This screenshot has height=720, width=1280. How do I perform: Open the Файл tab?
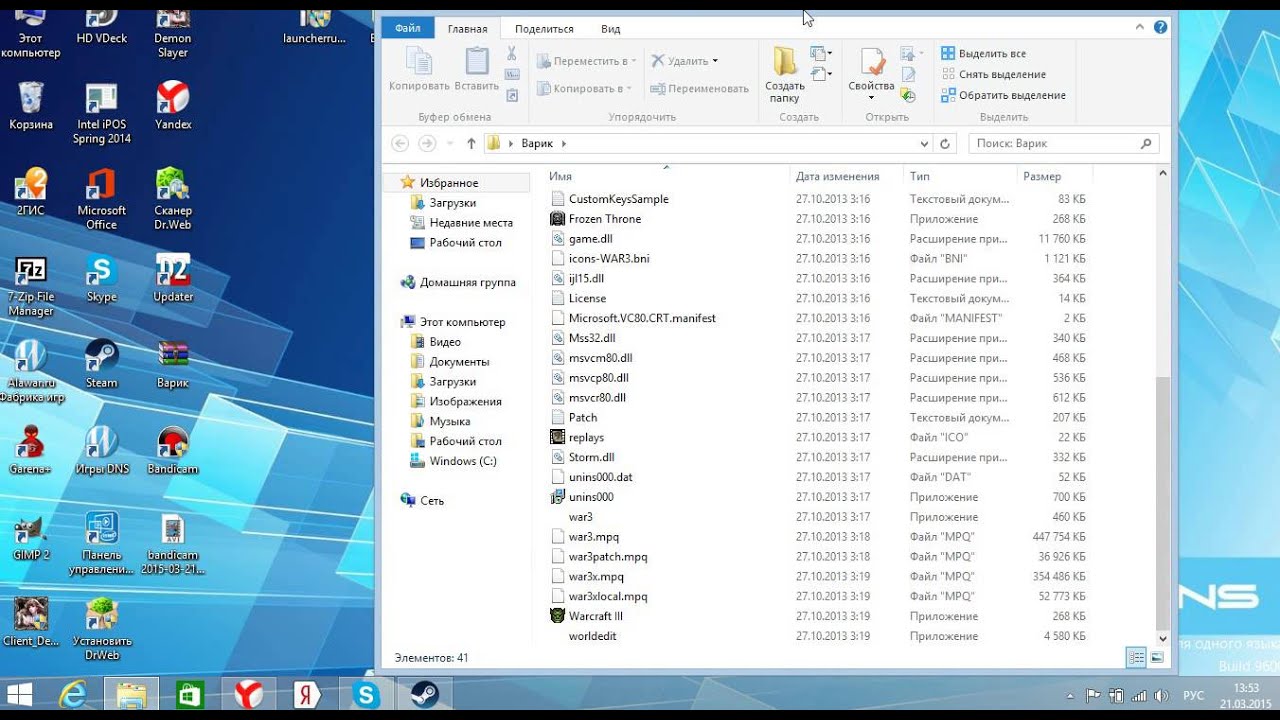[x=408, y=28]
